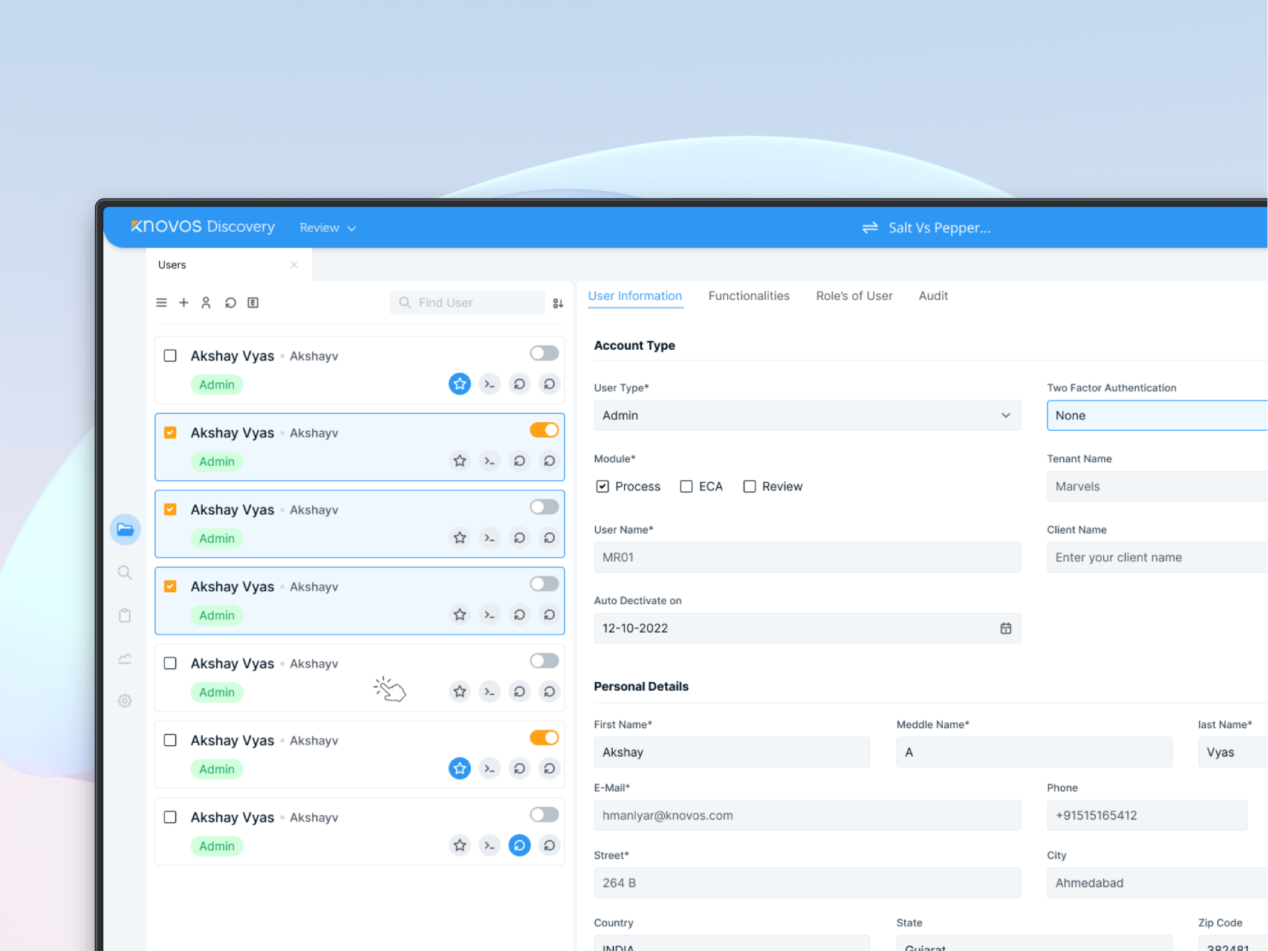1268x951 pixels.
Task: Open the folder icon in left sidebar
Action: click(x=125, y=529)
